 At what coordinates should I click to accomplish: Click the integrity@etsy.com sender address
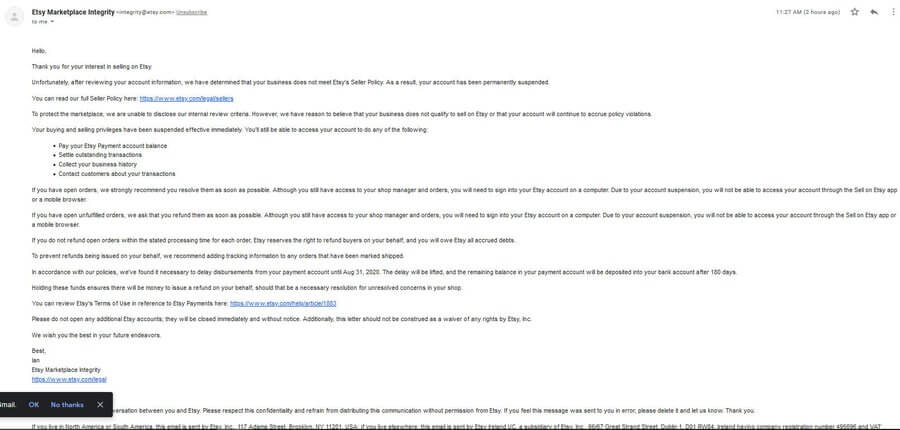coord(145,12)
